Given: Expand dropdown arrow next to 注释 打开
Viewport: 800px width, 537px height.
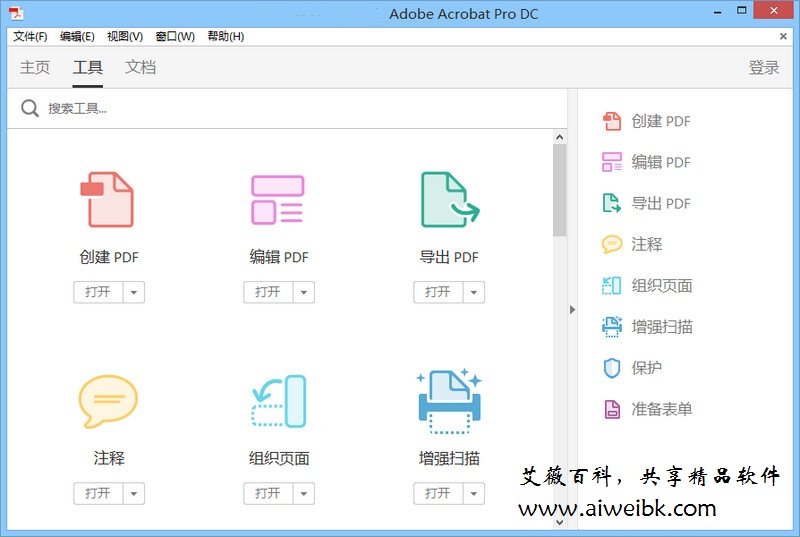Looking at the screenshot, I should click(134, 493).
